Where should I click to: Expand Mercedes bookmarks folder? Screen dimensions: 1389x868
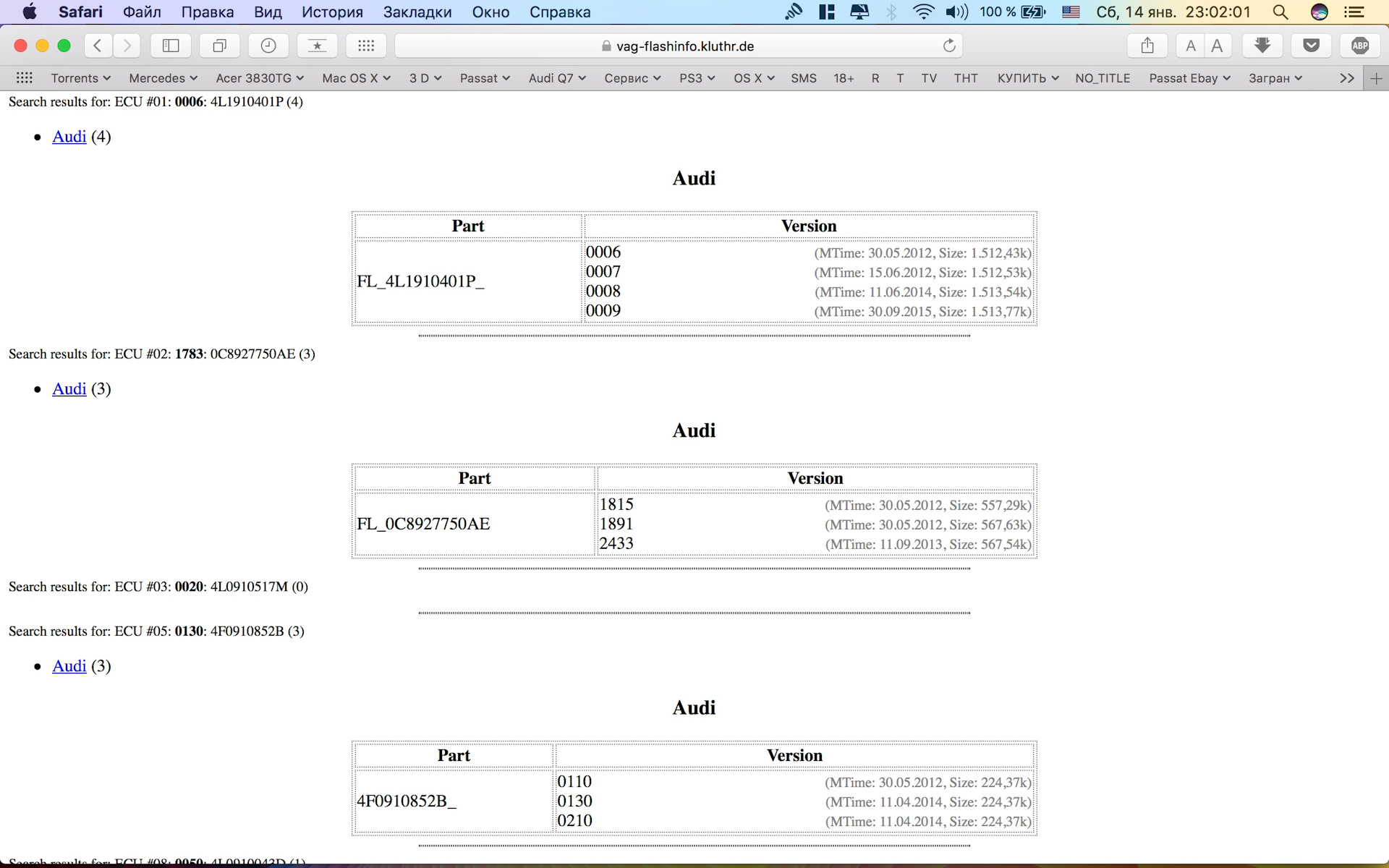coord(163,78)
